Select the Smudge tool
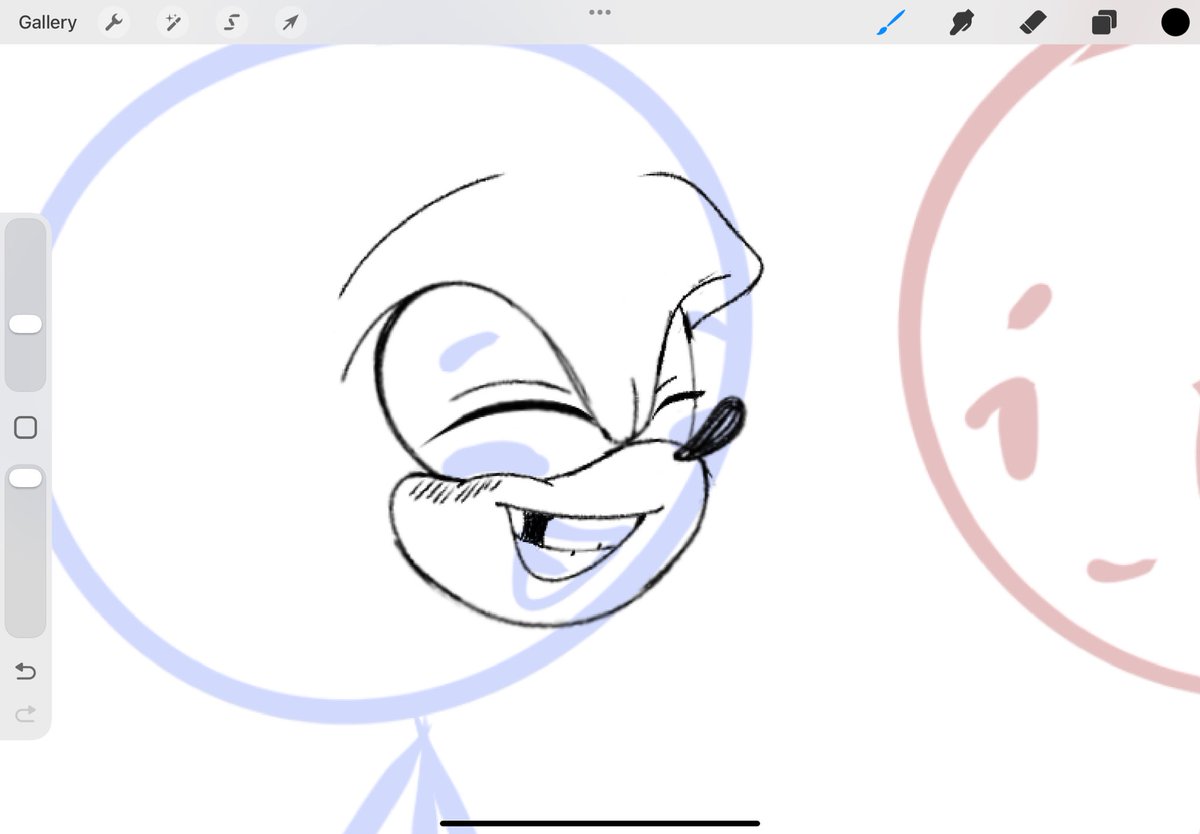1200x834 pixels. click(x=961, y=21)
